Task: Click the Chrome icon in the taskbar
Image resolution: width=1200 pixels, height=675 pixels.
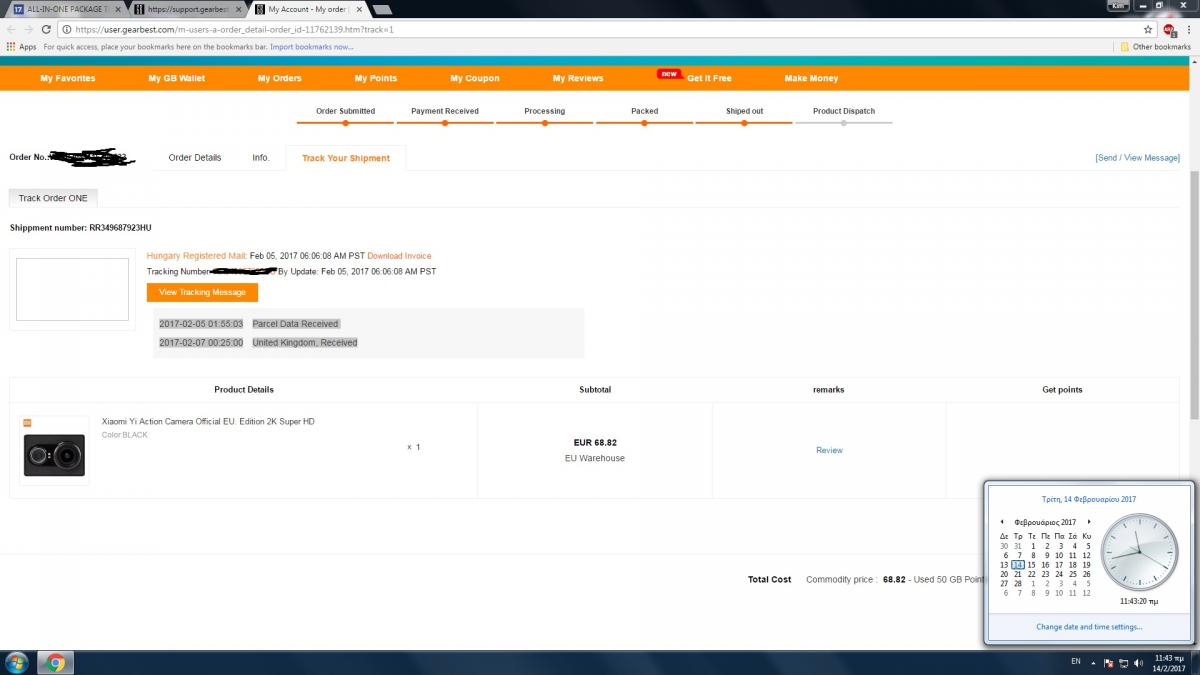Action: tap(55, 662)
